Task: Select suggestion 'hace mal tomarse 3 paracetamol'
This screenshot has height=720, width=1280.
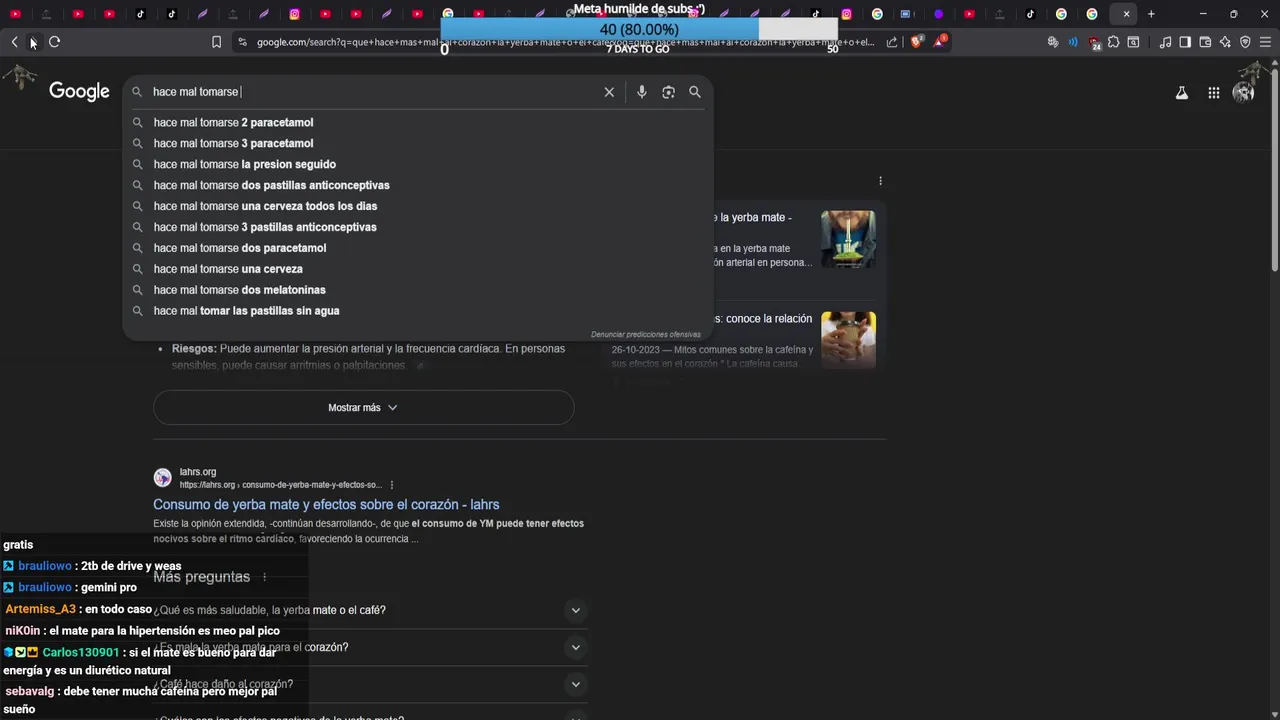Action: pos(417,143)
